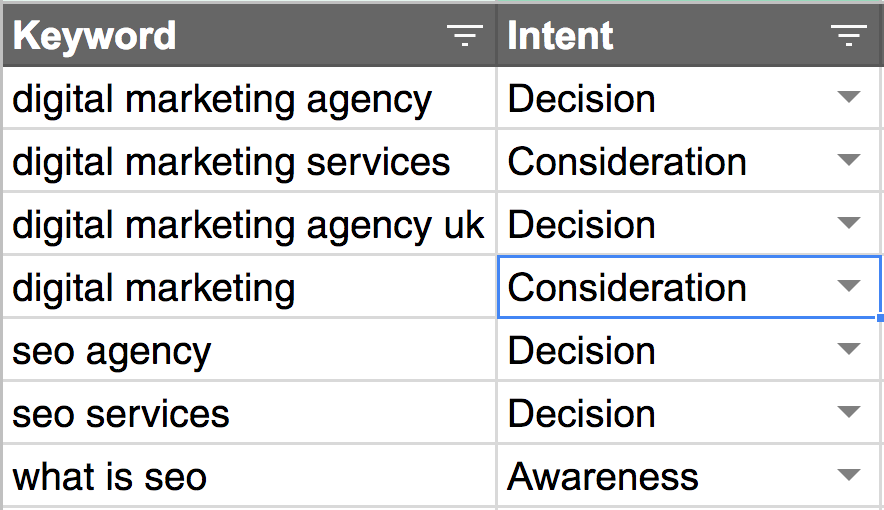Open the Intent column filter icon
The width and height of the screenshot is (884, 510).
(x=849, y=36)
